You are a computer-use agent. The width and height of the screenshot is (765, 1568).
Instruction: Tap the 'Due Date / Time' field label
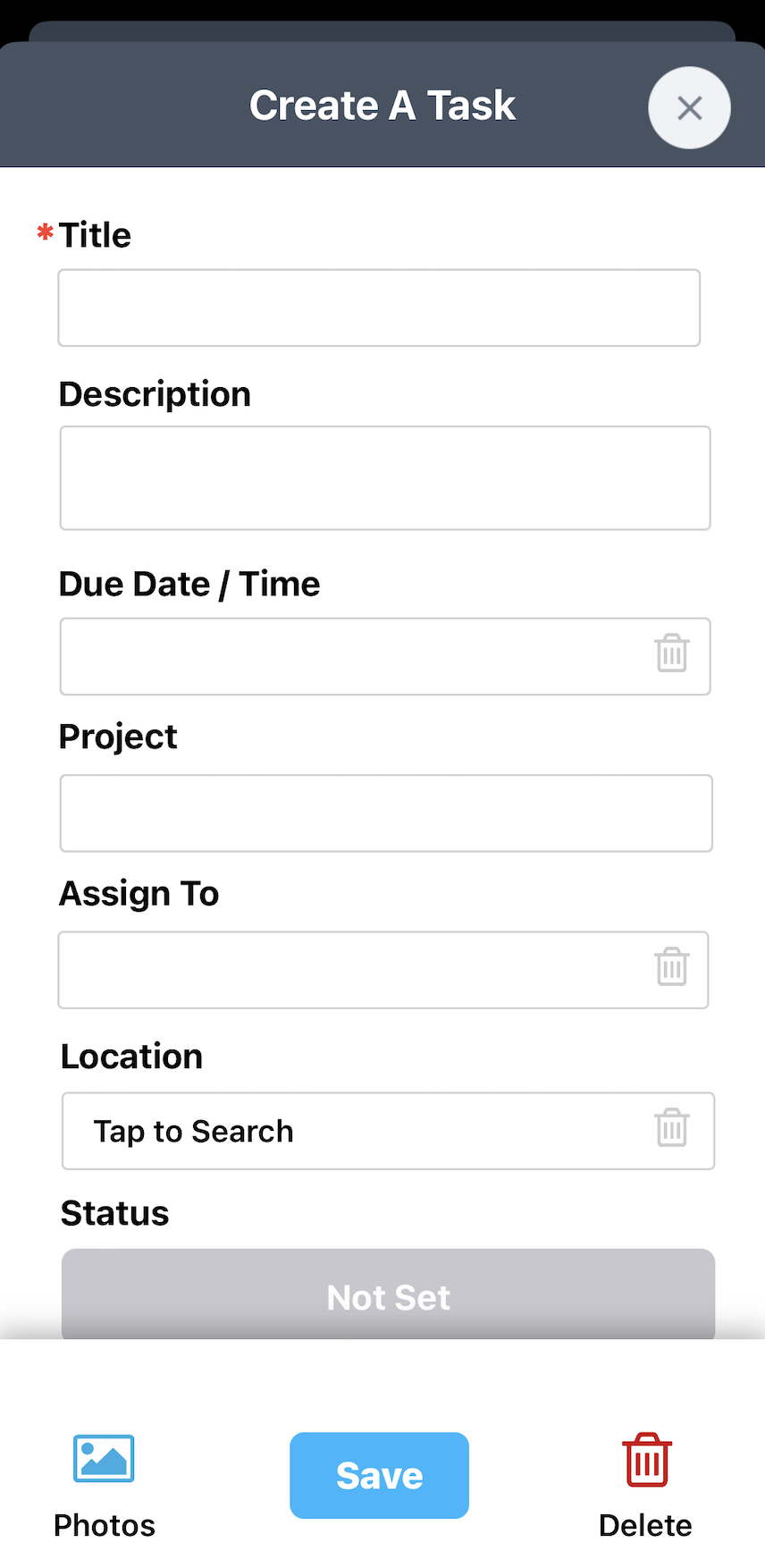(x=189, y=584)
